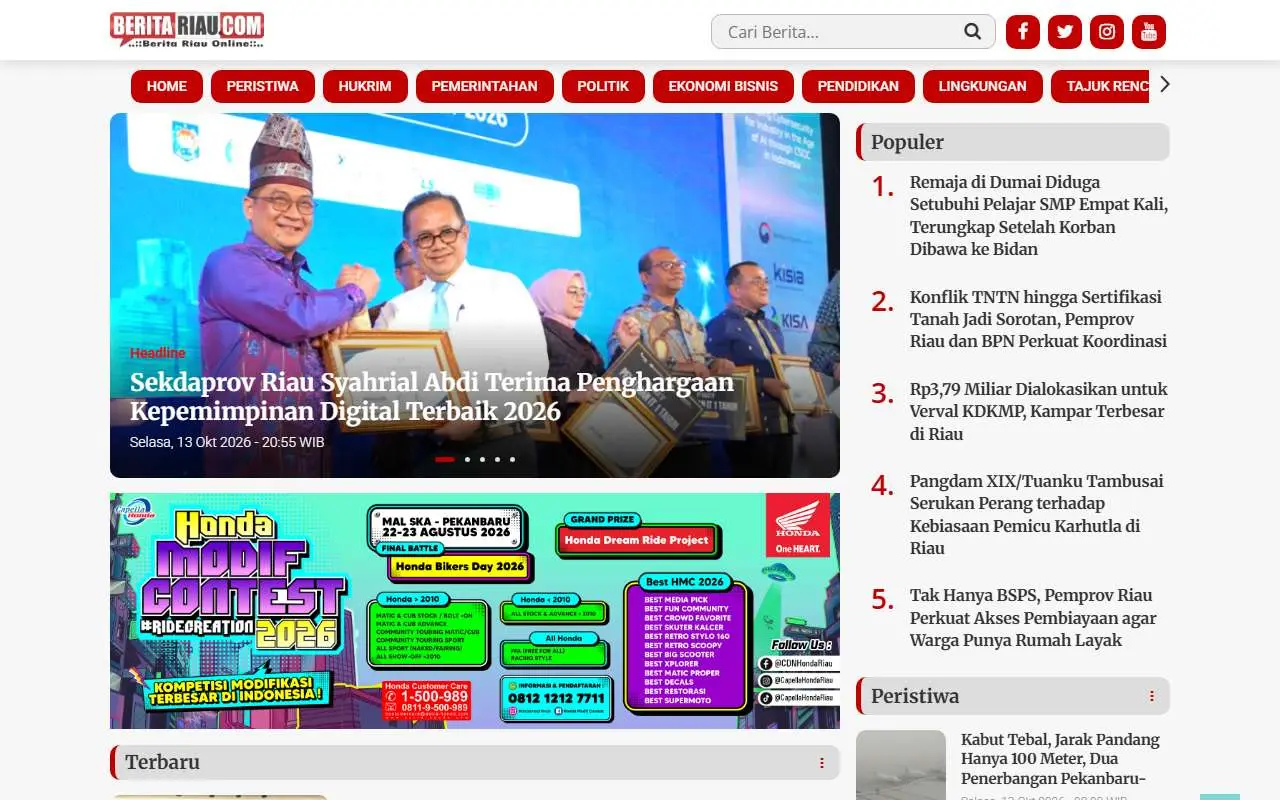Select the EKONOMI BISNIS menu item

(723, 86)
